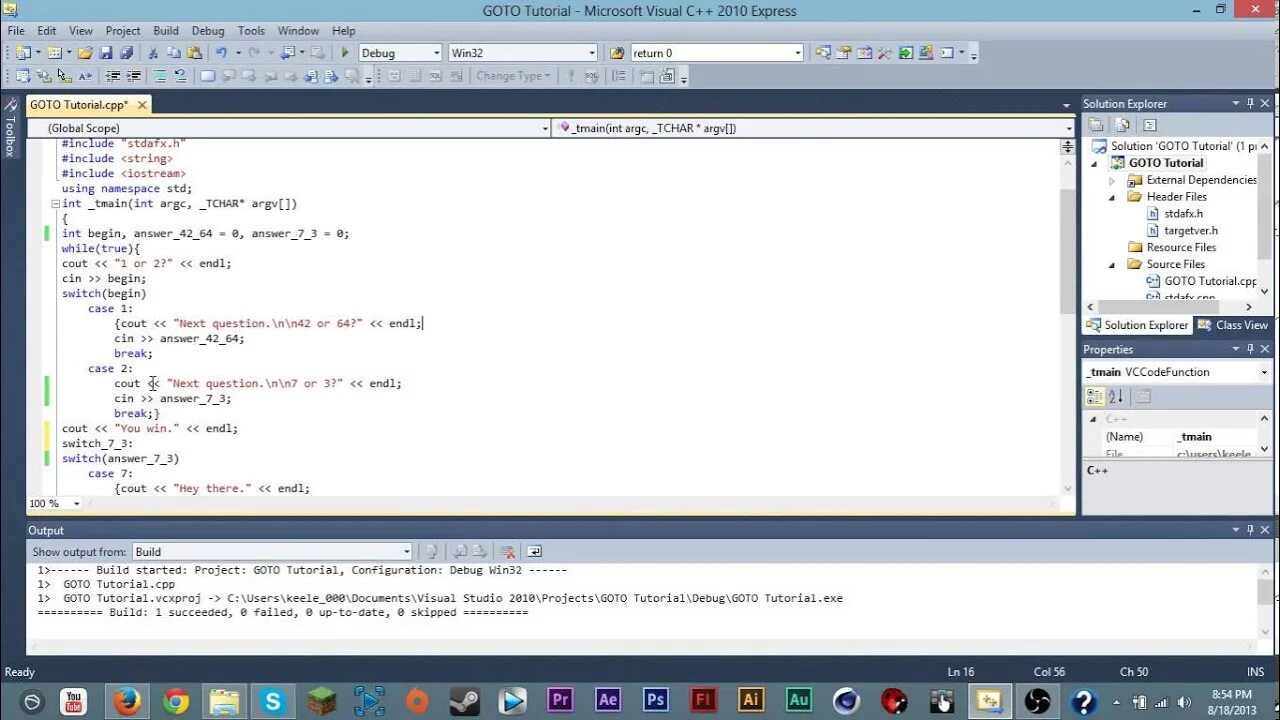Increase line indent with the toolbar icon
Image resolution: width=1280 pixels, height=720 pixels.
pos(133,76)
